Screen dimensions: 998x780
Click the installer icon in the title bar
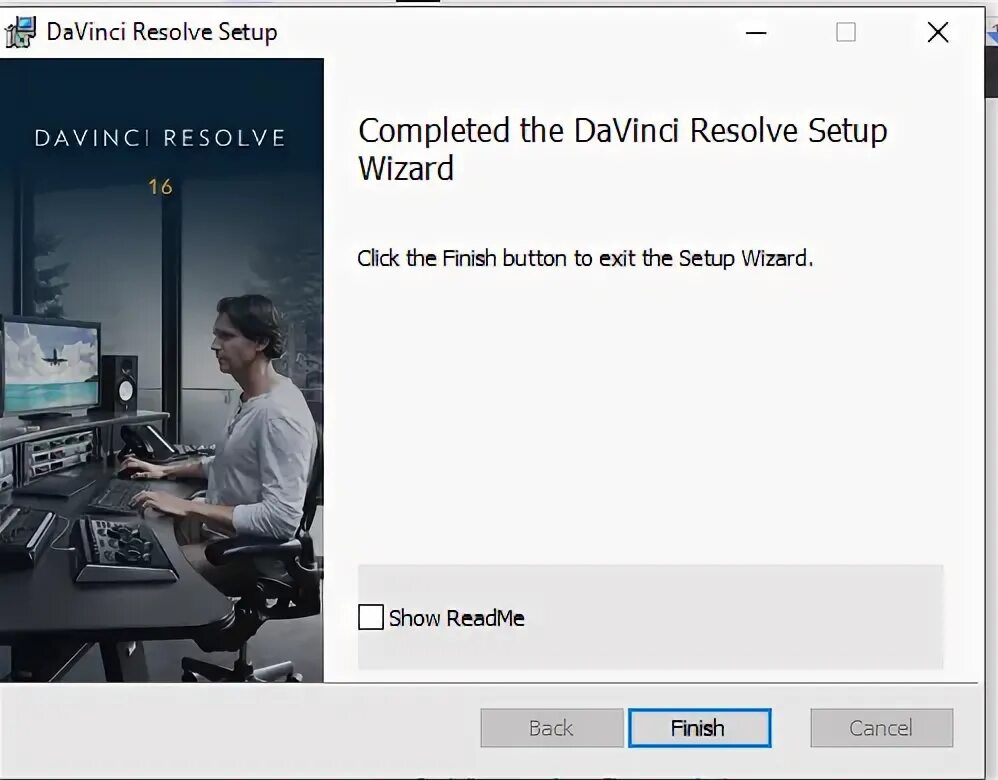point(19,32)
